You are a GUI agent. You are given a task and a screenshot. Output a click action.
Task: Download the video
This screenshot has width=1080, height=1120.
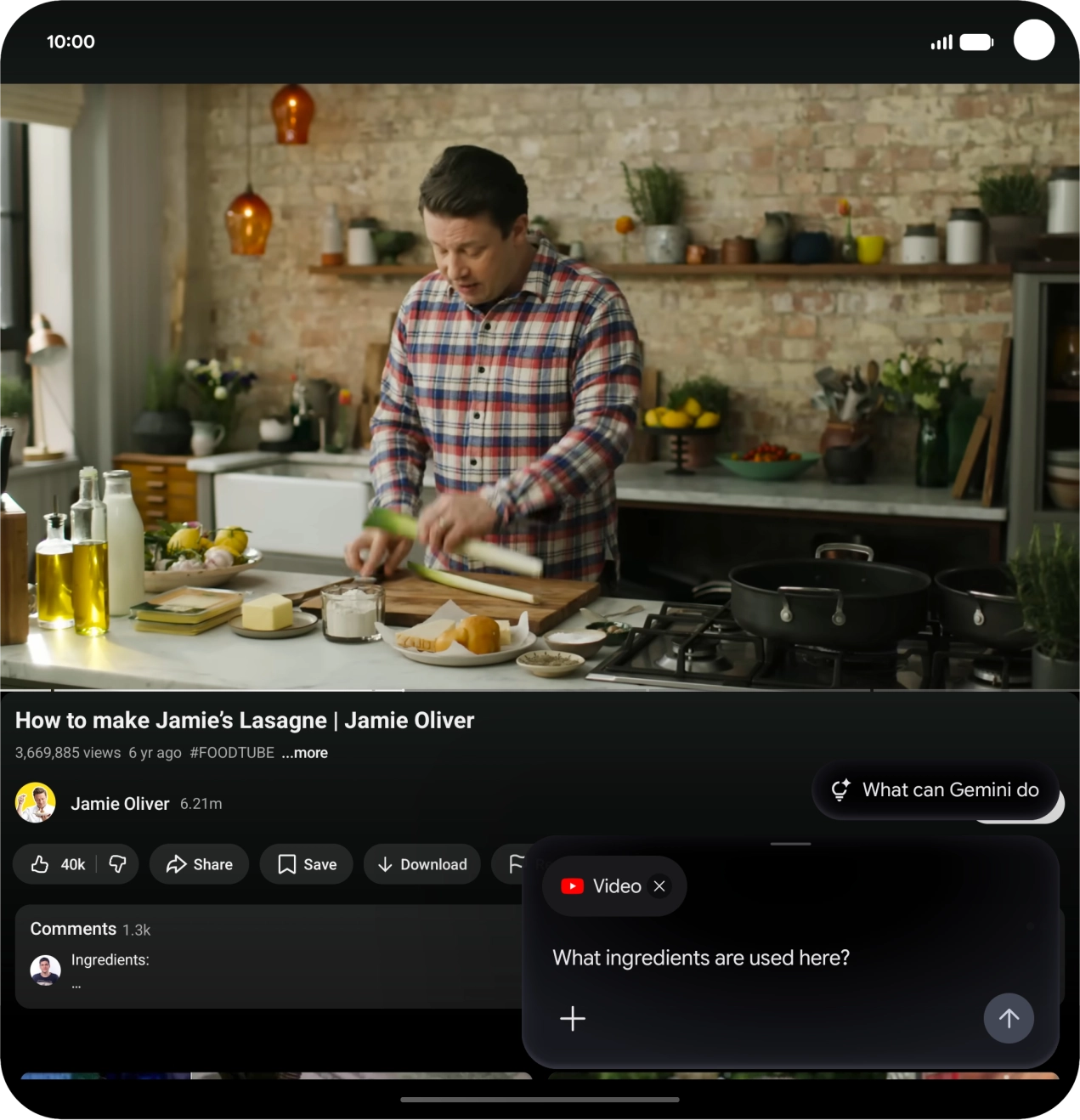pyautogui.click(x=421, y=864)
